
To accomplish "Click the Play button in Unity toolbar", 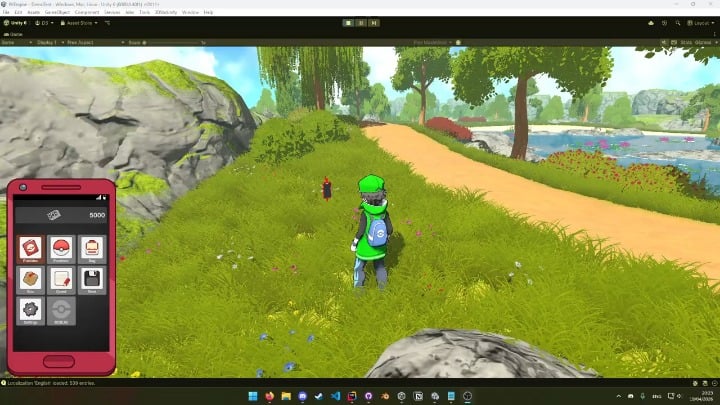I will click(x=348, y=23).
